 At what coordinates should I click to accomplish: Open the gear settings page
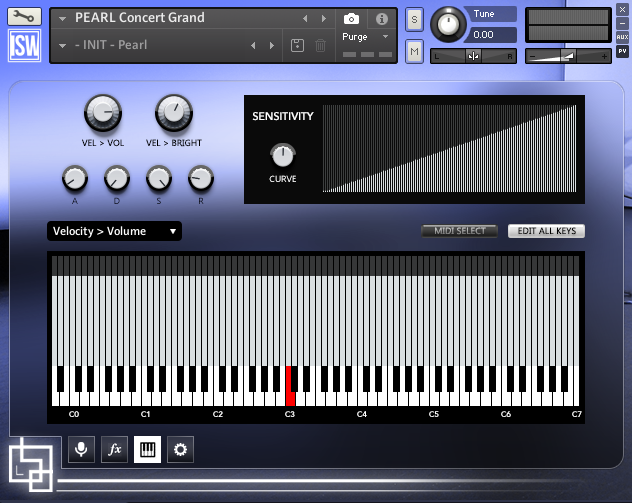click(180, 449)
